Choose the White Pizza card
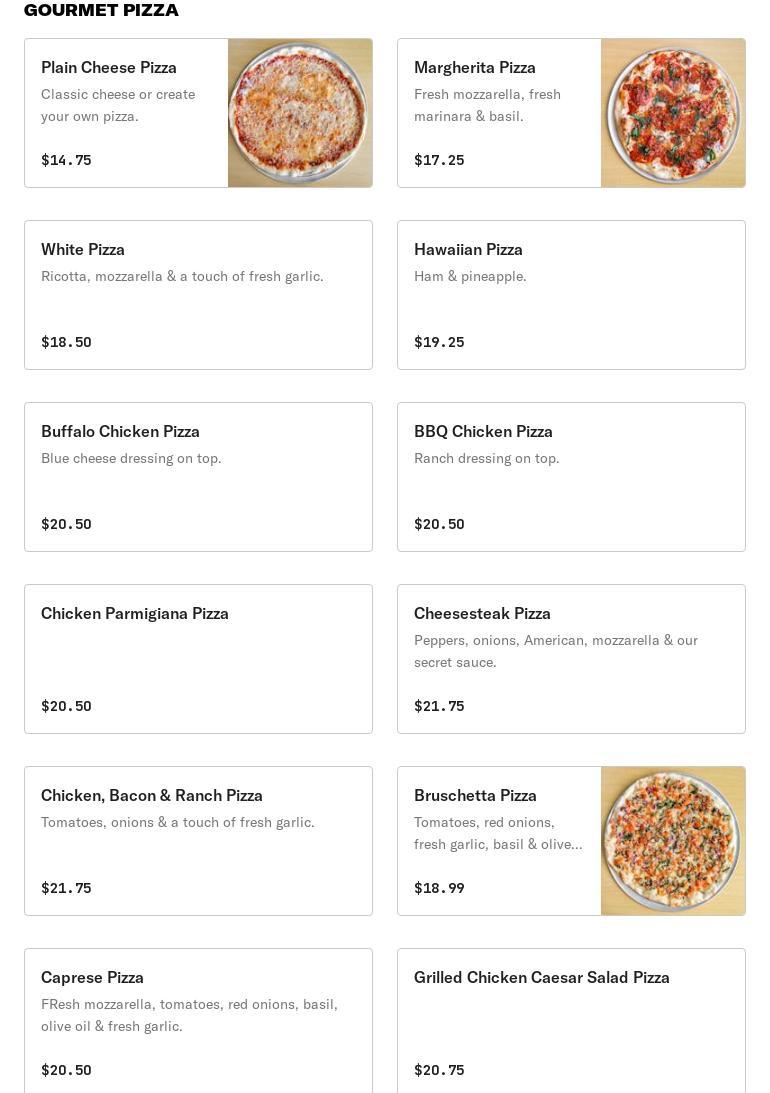 tap(198, 295)
